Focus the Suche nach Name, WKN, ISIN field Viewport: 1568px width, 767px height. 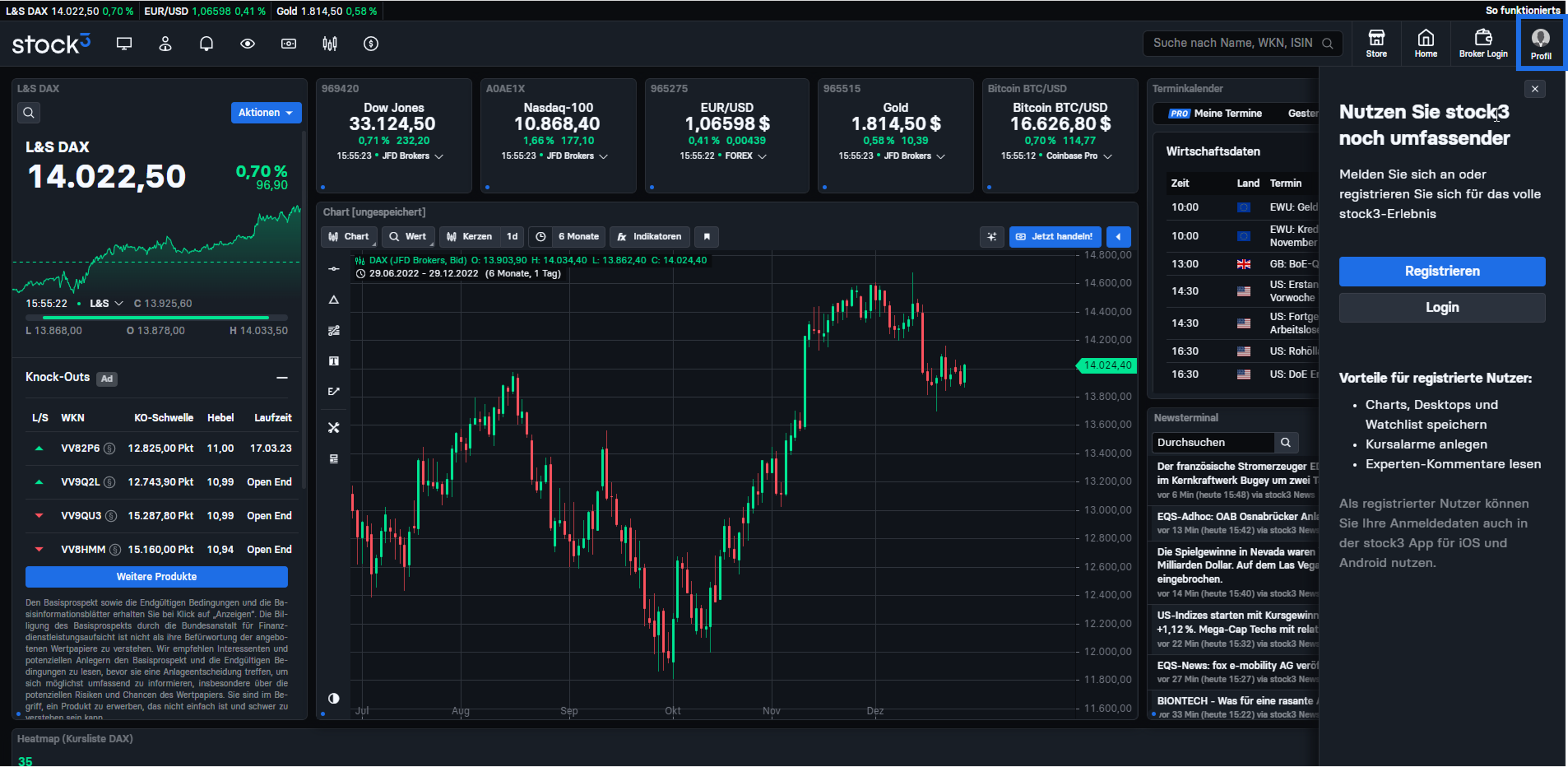[1242, 43]
